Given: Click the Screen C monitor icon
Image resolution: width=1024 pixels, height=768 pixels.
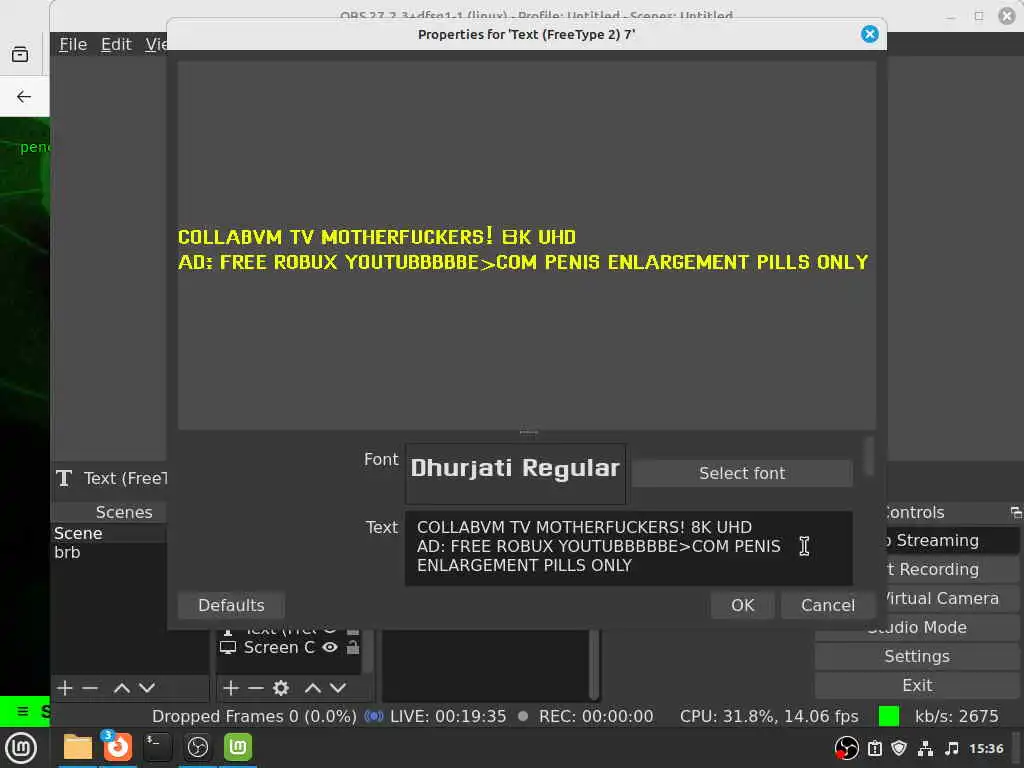Looking at the screenshot, I should pyautogui.click(x=228, y=647).
